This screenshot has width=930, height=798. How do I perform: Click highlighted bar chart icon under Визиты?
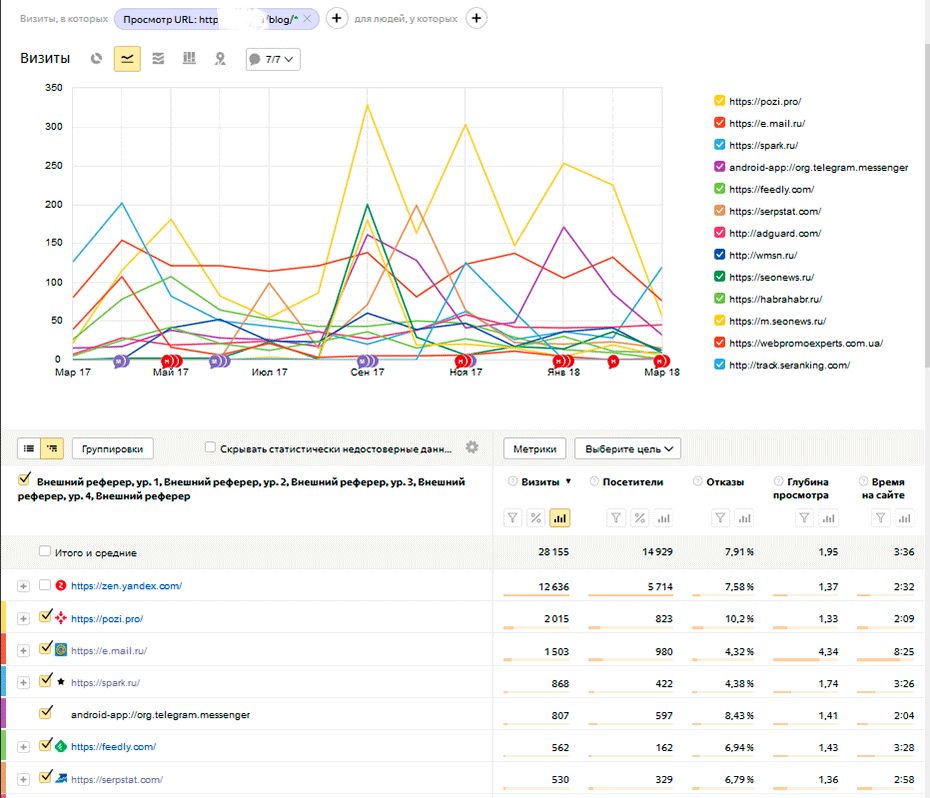click(x=559, y=519)
